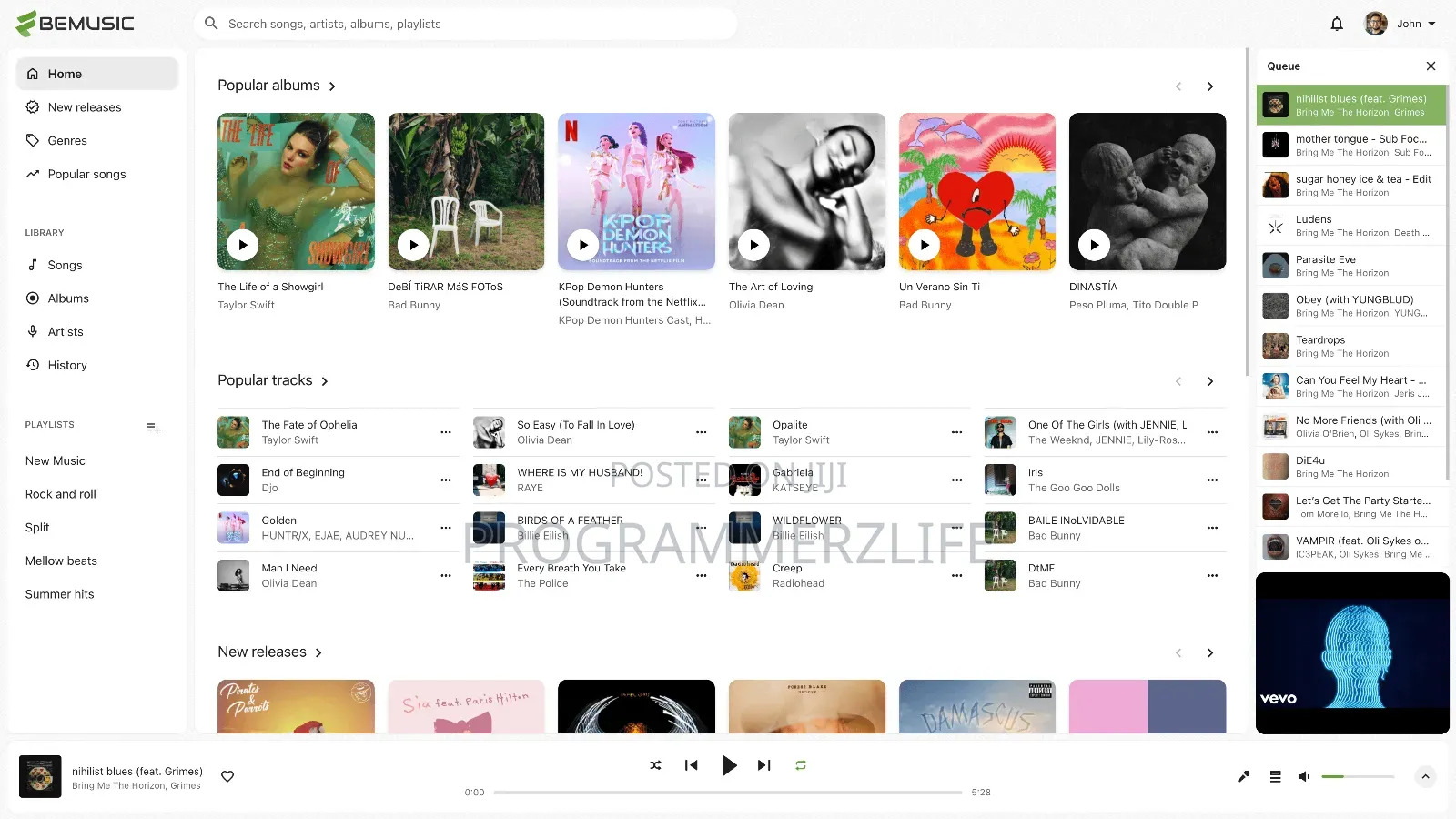
Task: Open options for One Of The Girls
Action: pos(1213,432)
